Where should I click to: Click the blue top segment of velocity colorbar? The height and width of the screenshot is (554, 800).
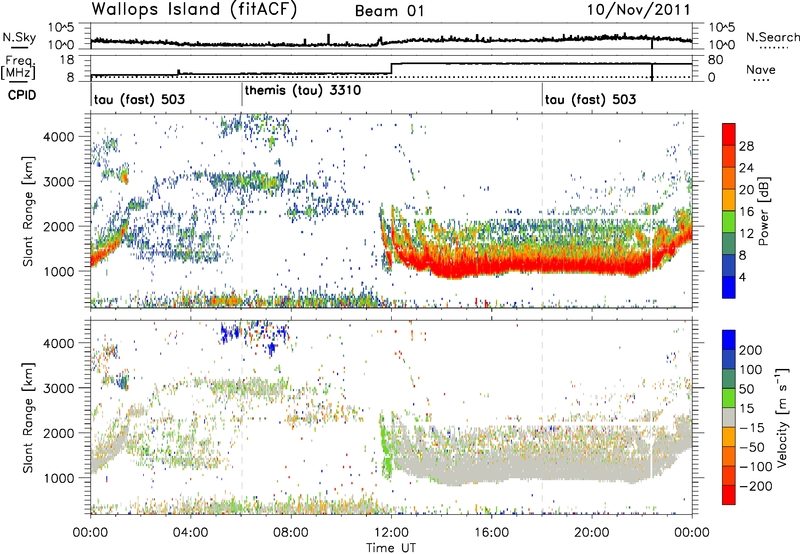coord(729,340)
